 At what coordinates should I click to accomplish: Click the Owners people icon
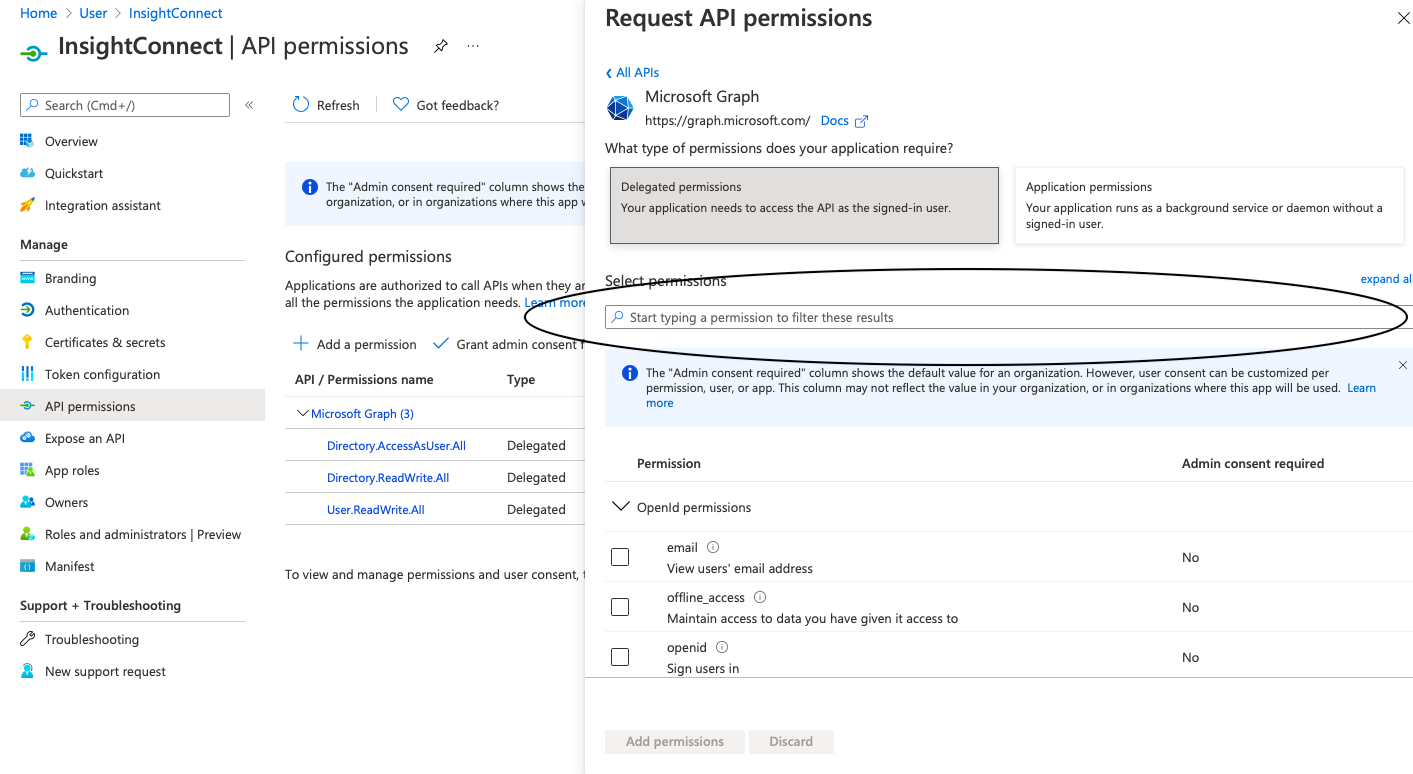[x=27, y=502]
